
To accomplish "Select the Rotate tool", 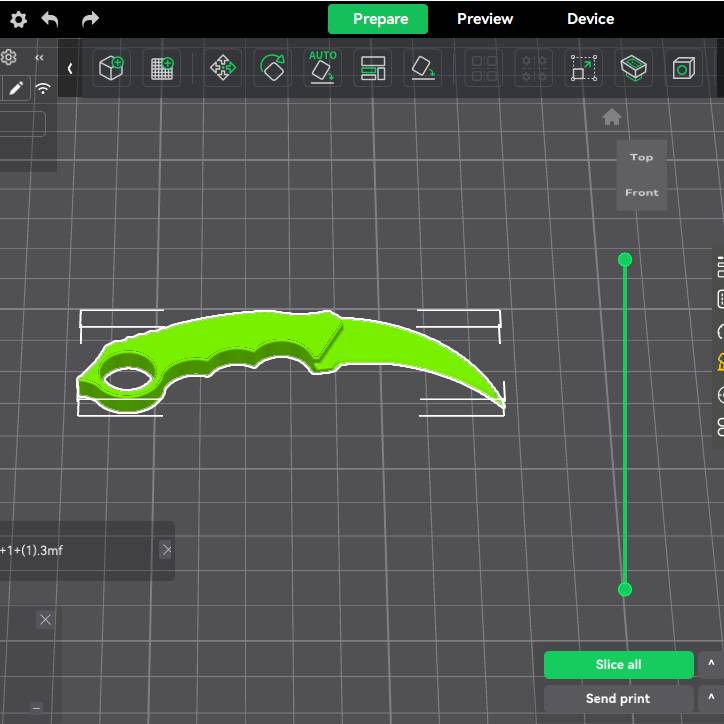I will 272,68.
